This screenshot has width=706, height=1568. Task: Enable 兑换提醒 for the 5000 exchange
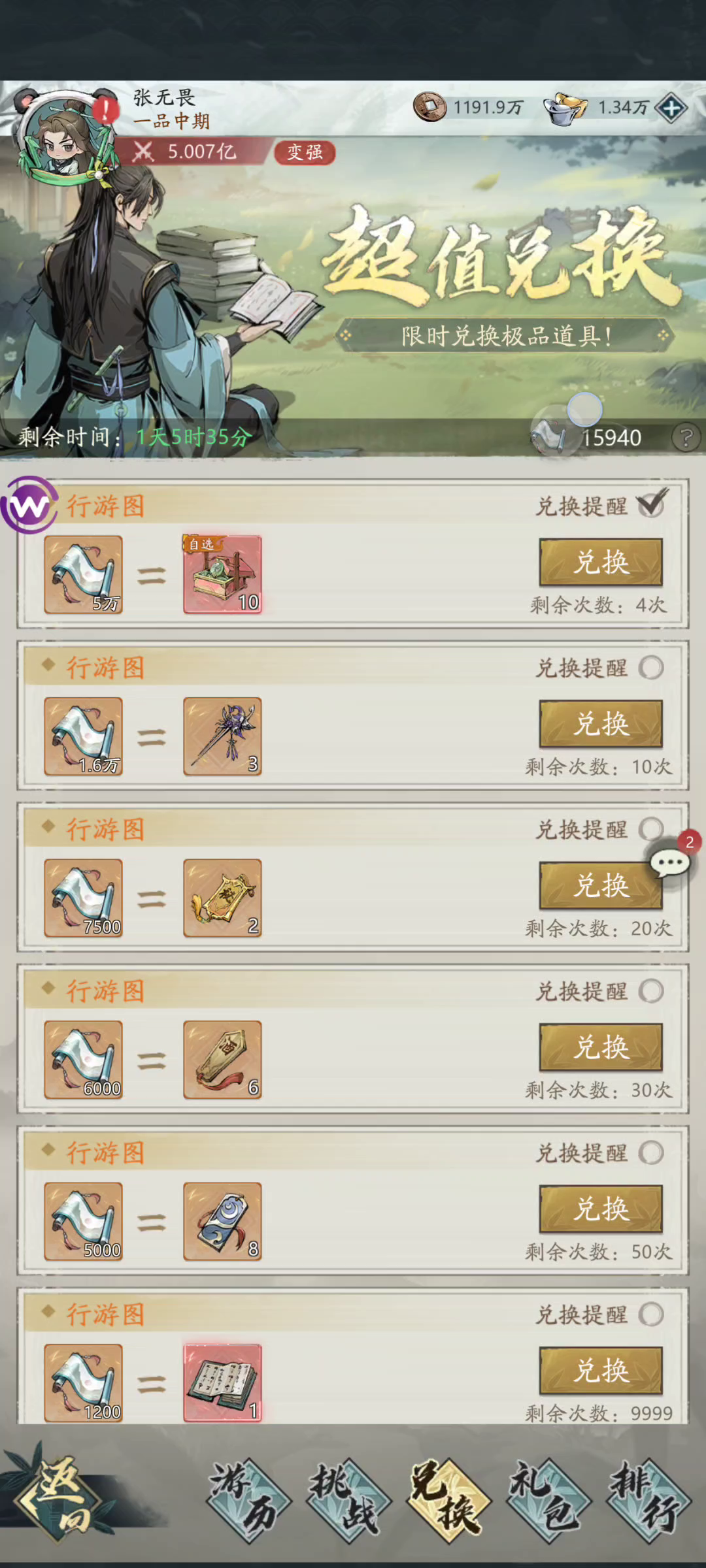click(x=652, y=1152)
